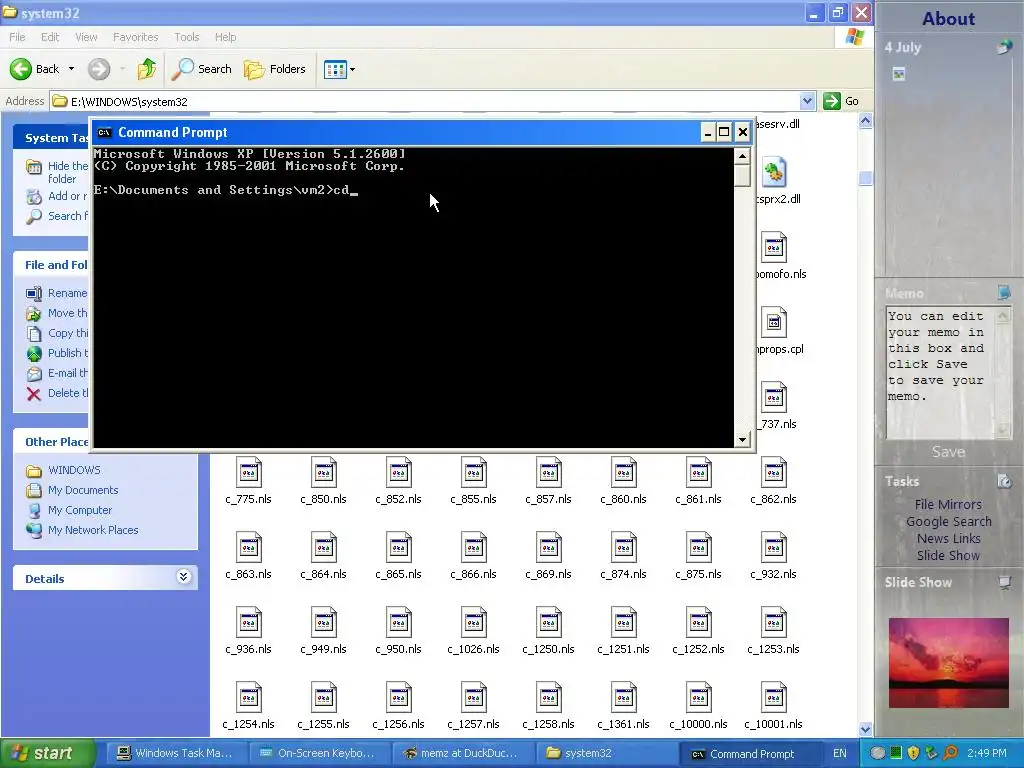Screen dimensions: 1024x768
Task: Click the globe icon beside 4 July
Action: coord(1004,47)
